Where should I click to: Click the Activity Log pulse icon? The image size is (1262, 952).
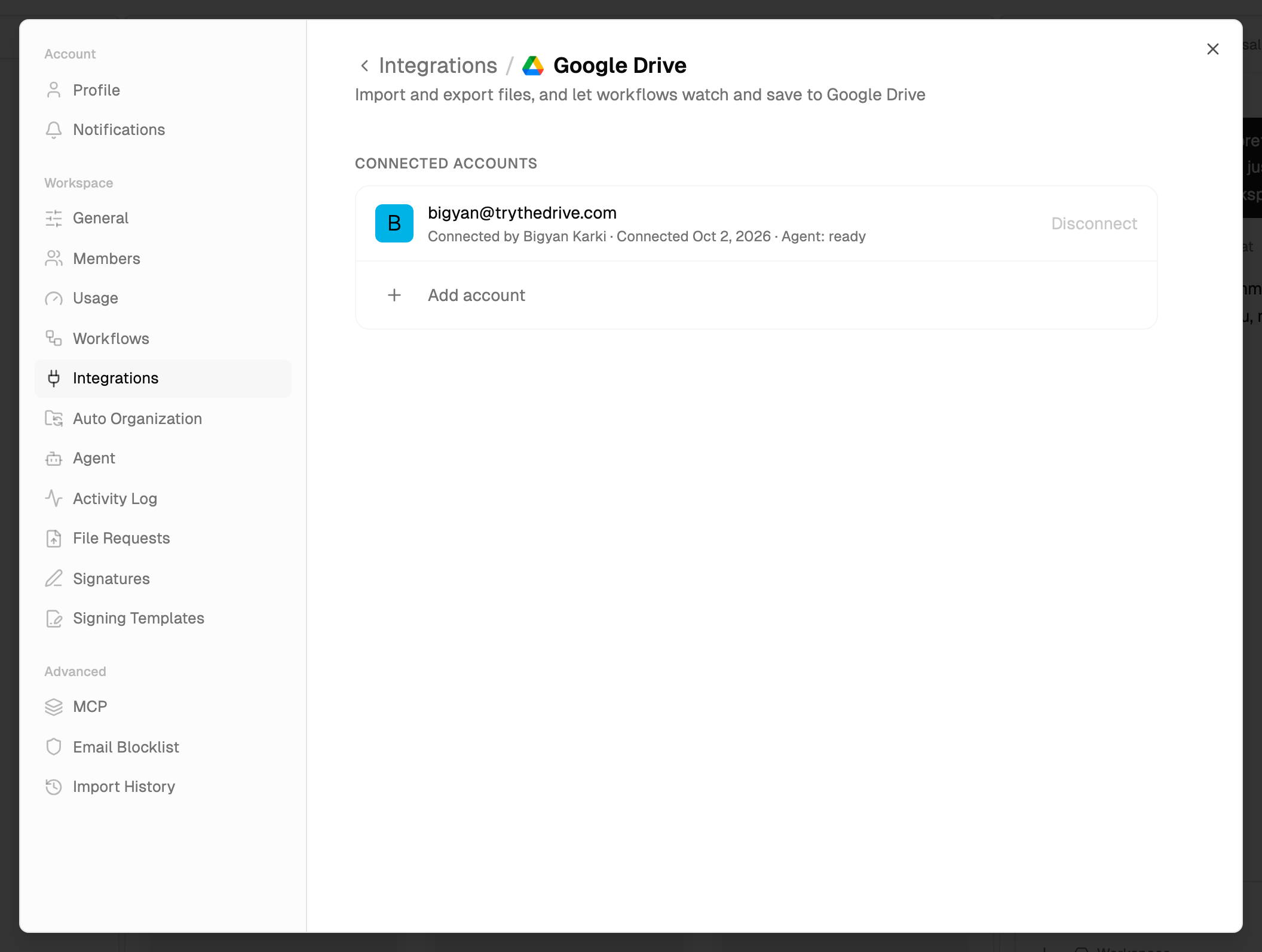tap(54, 499)
